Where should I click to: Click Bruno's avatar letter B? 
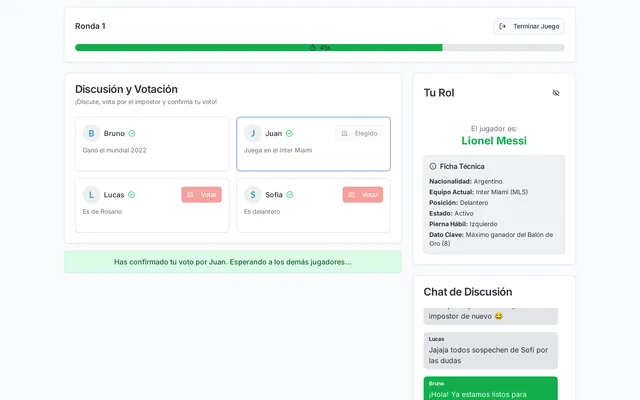click(91, 133)
